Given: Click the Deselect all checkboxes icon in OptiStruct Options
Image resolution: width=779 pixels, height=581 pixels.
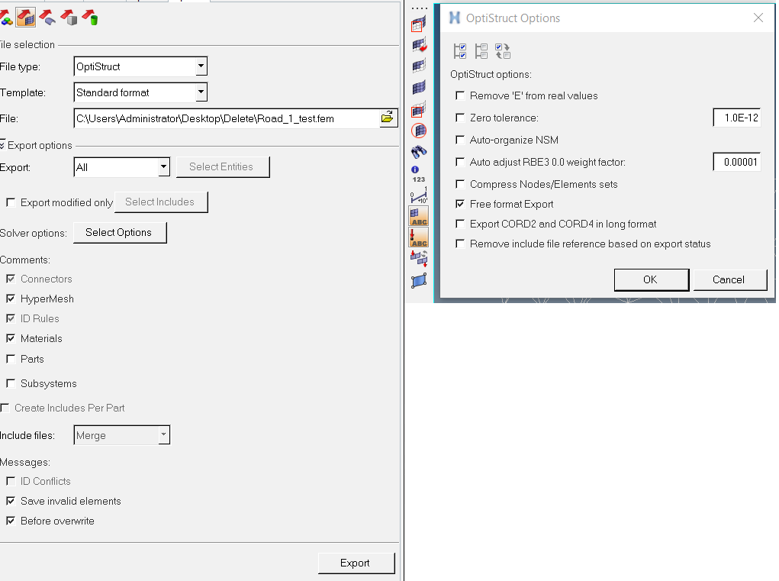Looking at the screenshot, I should tap(481, 51).
